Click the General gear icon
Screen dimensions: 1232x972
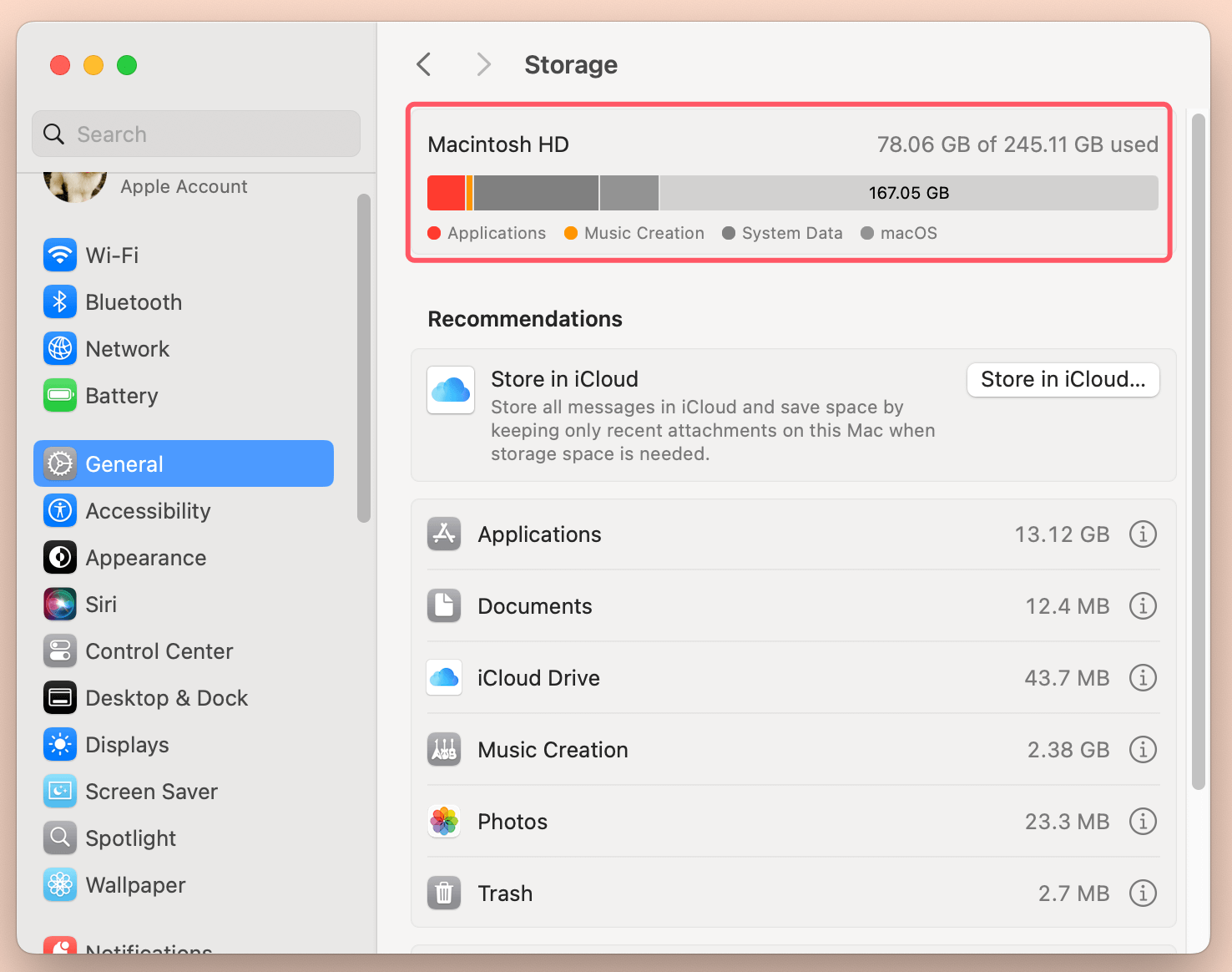pyautogui.click(x=60, y=464)
